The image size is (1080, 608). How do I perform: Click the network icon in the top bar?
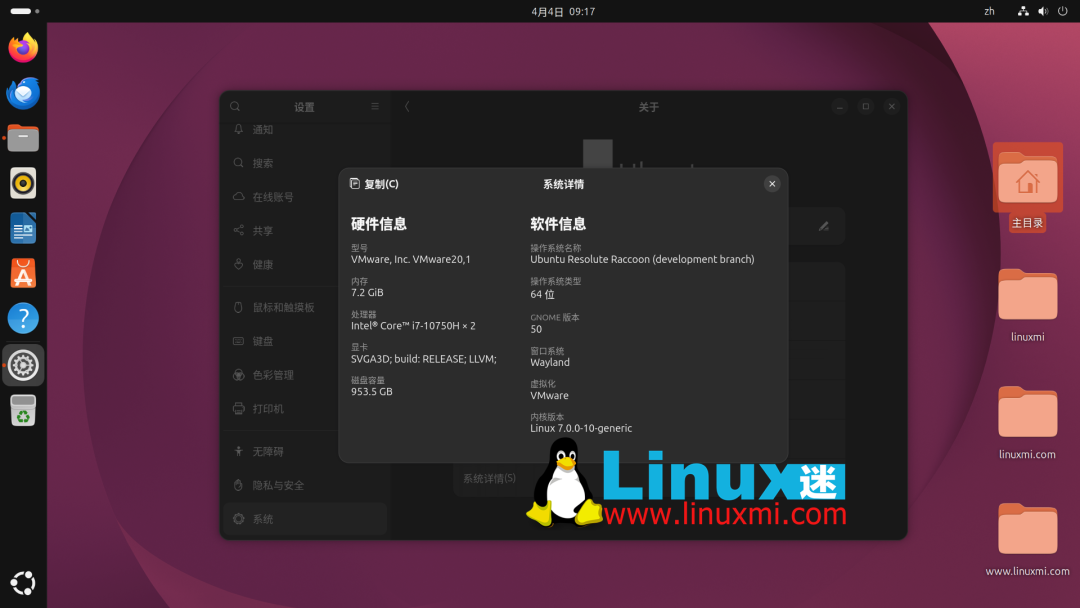pos(1021,11)
